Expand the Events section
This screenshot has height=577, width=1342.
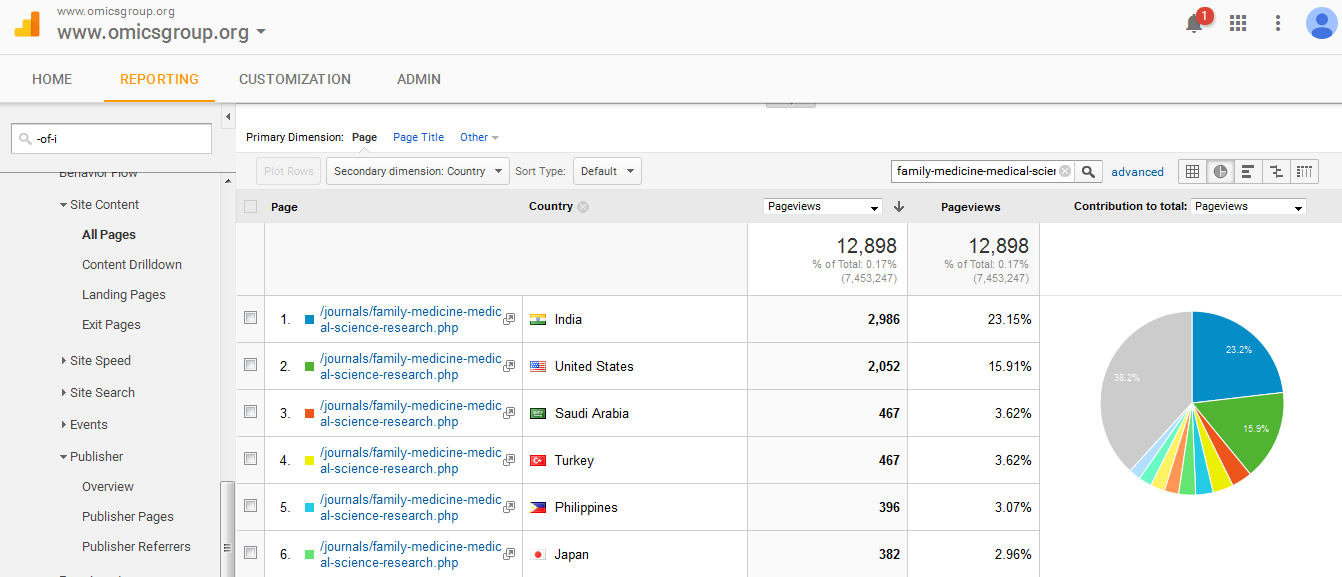[x=83, y=425]
